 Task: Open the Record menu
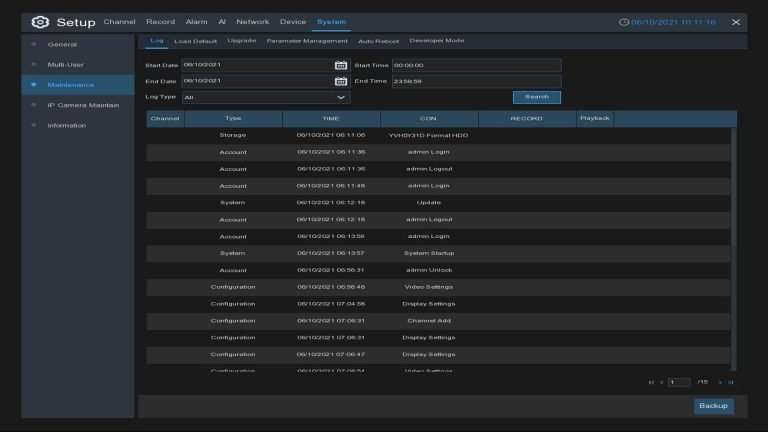tap(160, 22)
